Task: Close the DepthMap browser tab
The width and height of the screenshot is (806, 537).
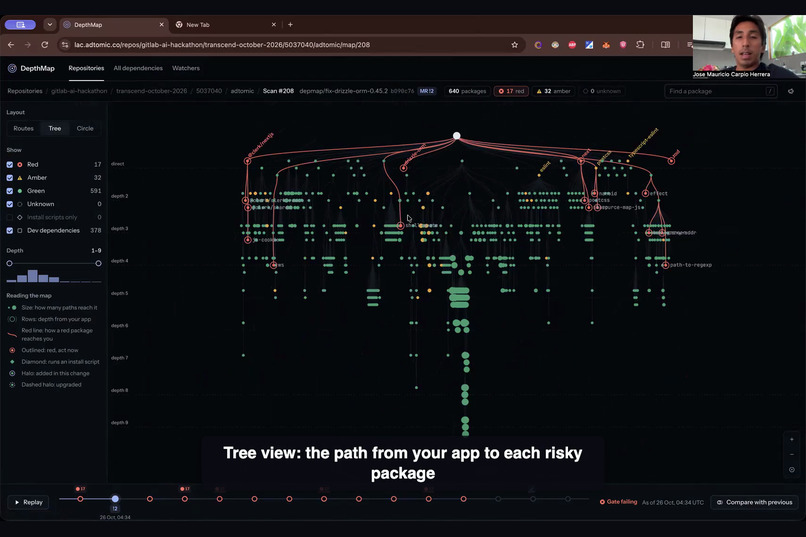Action: (161, 24)
